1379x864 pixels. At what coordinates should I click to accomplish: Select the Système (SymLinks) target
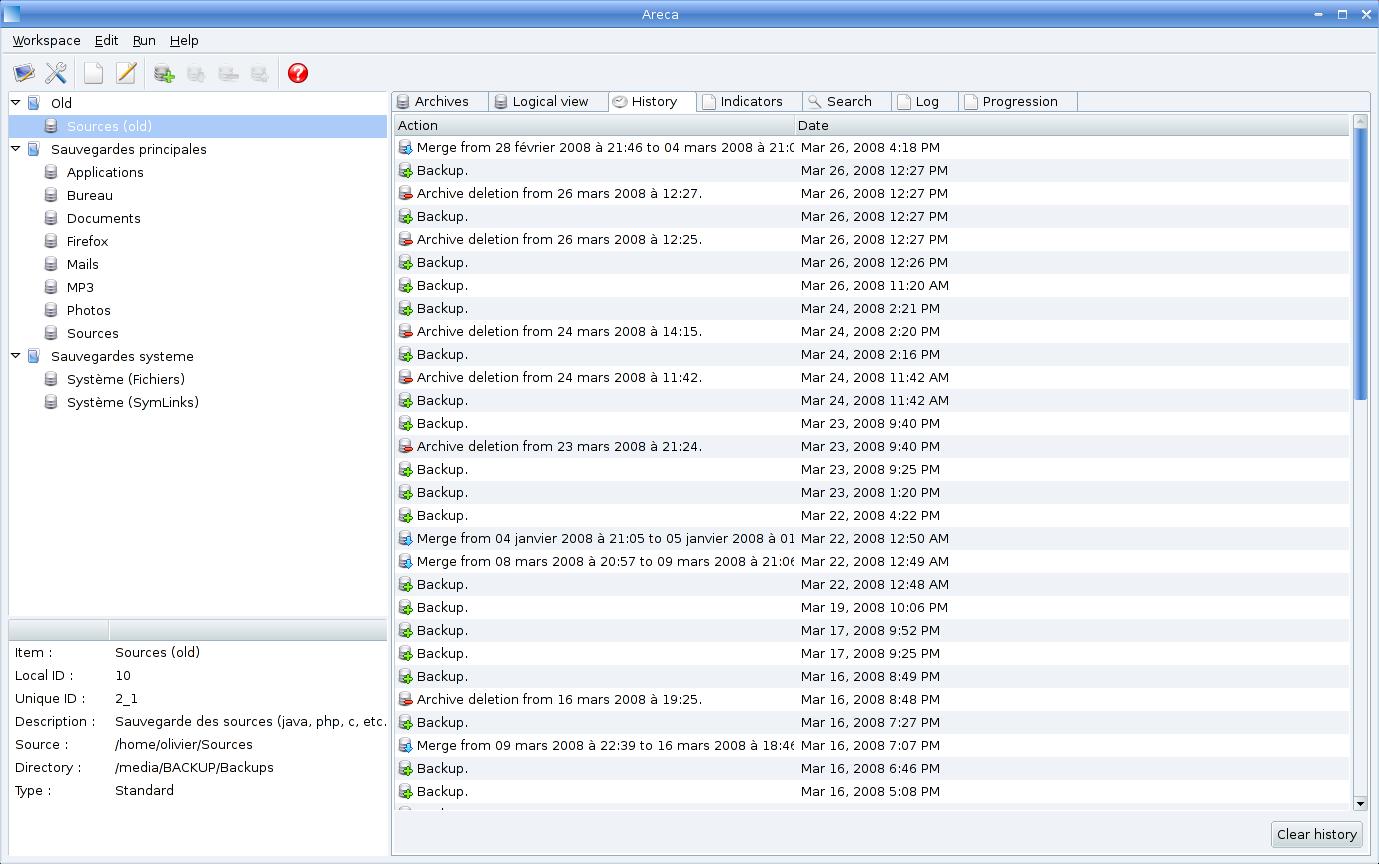coord(133,402)
